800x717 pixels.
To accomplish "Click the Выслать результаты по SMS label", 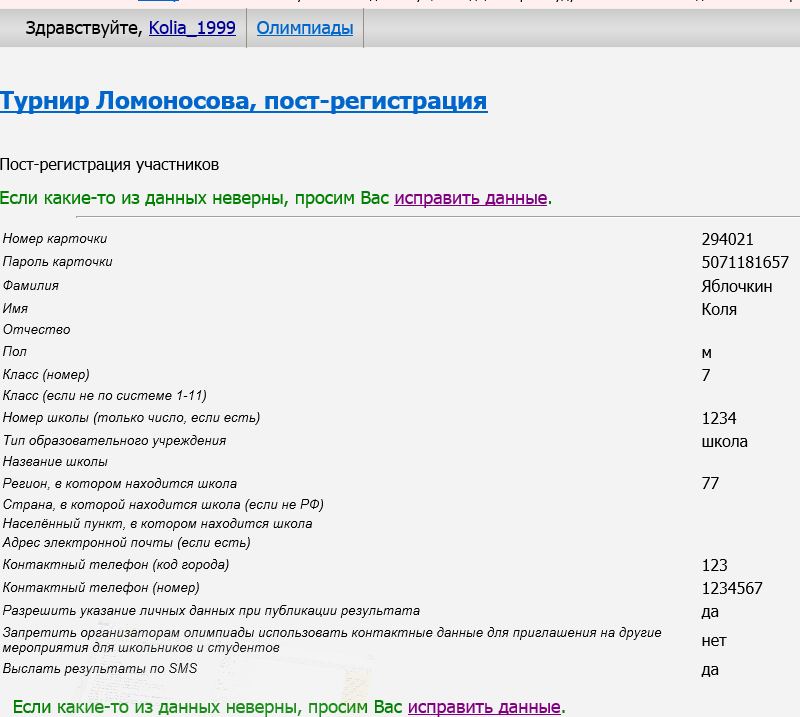I will click(100, 669).
